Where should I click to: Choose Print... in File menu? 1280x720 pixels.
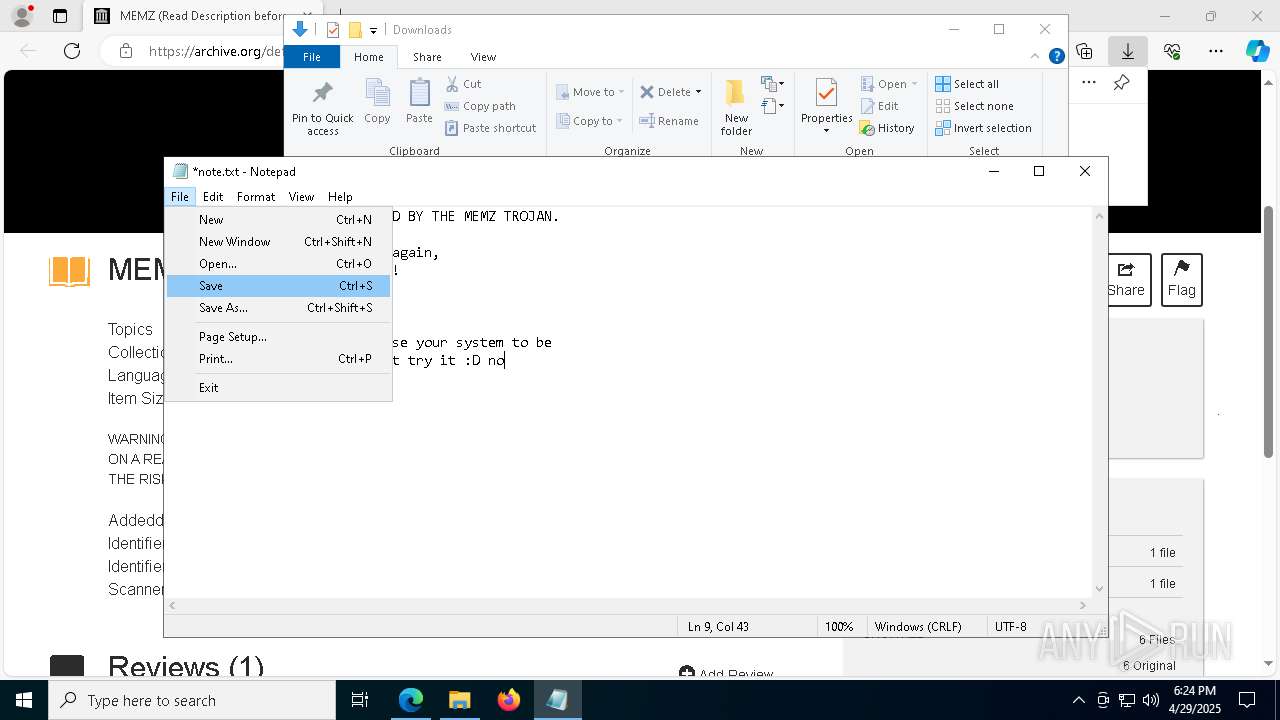(x=278, y=359)
